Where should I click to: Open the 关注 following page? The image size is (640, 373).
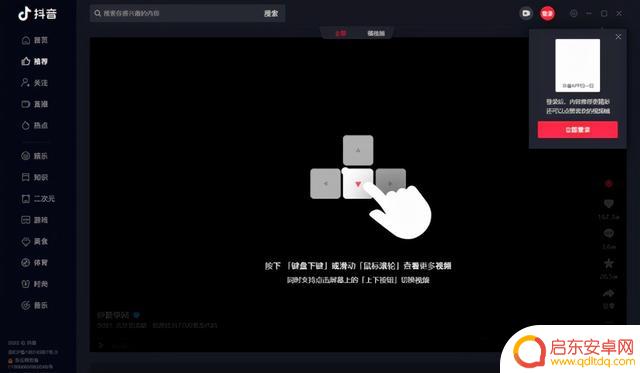(x=35, y=83)
